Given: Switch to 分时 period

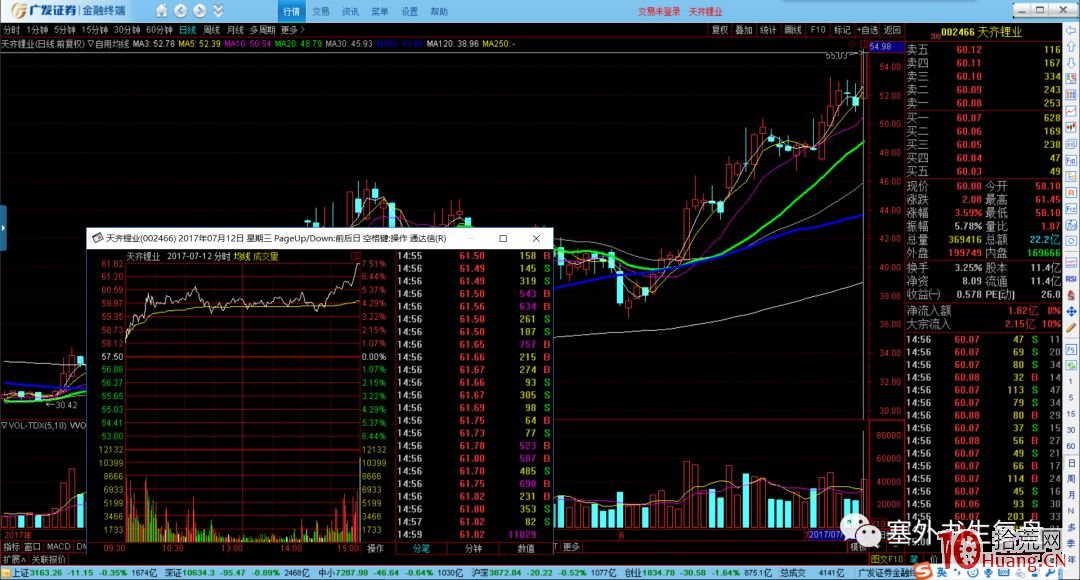Looking at the screenshot, I should (11, 30).
